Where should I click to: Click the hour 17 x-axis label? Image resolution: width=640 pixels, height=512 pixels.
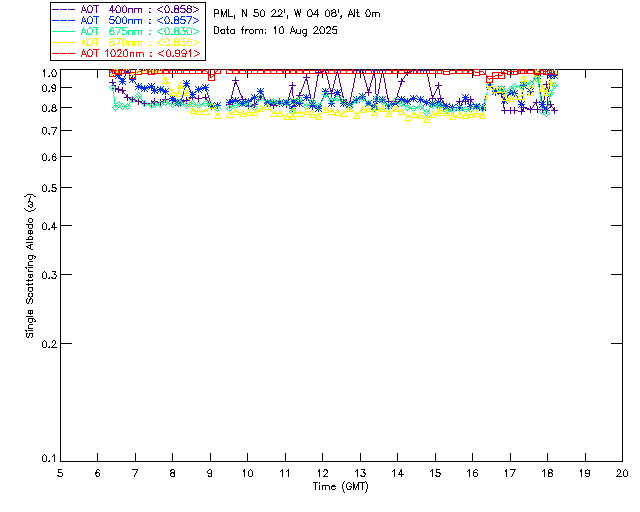click(x=510, y=473)
